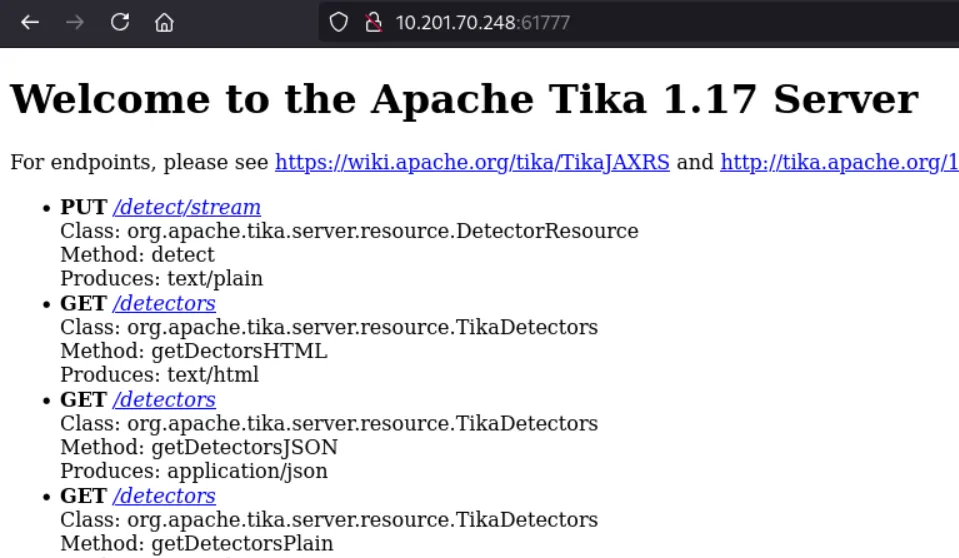959x558 pixels.
Task: Click the text 'For endpoints, please see'
Action: click(x=139, y=162)
